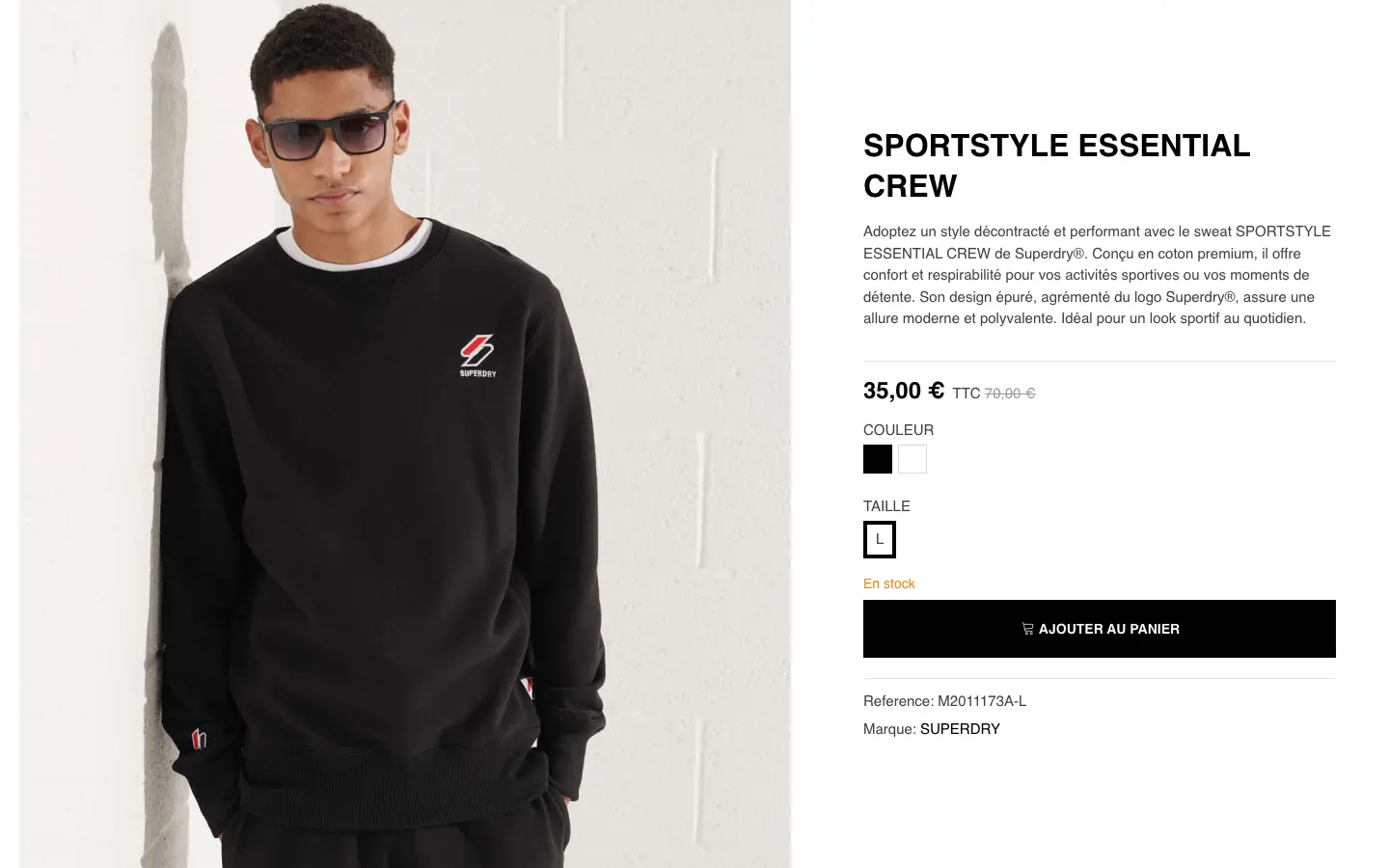The width and height of the screenshot is (1389, 868).
Task: Click the 35,00 € current price
Action: point(904,391)
